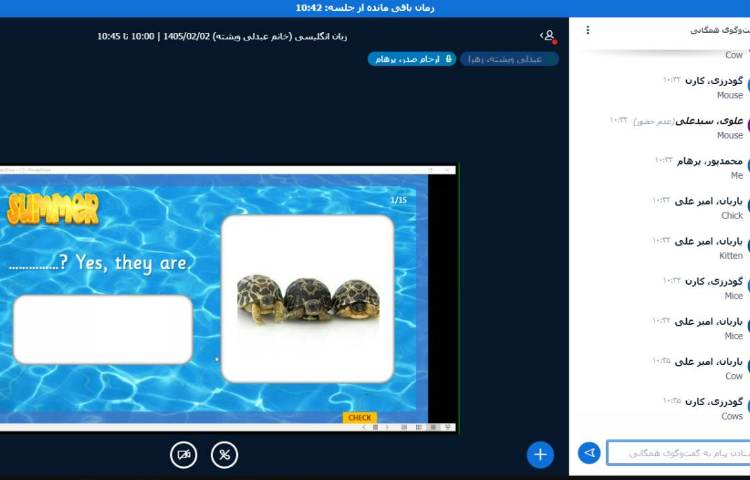Send the chat message with the paper plane button
This screenshot has width=750, height=480.
(589, 453)
